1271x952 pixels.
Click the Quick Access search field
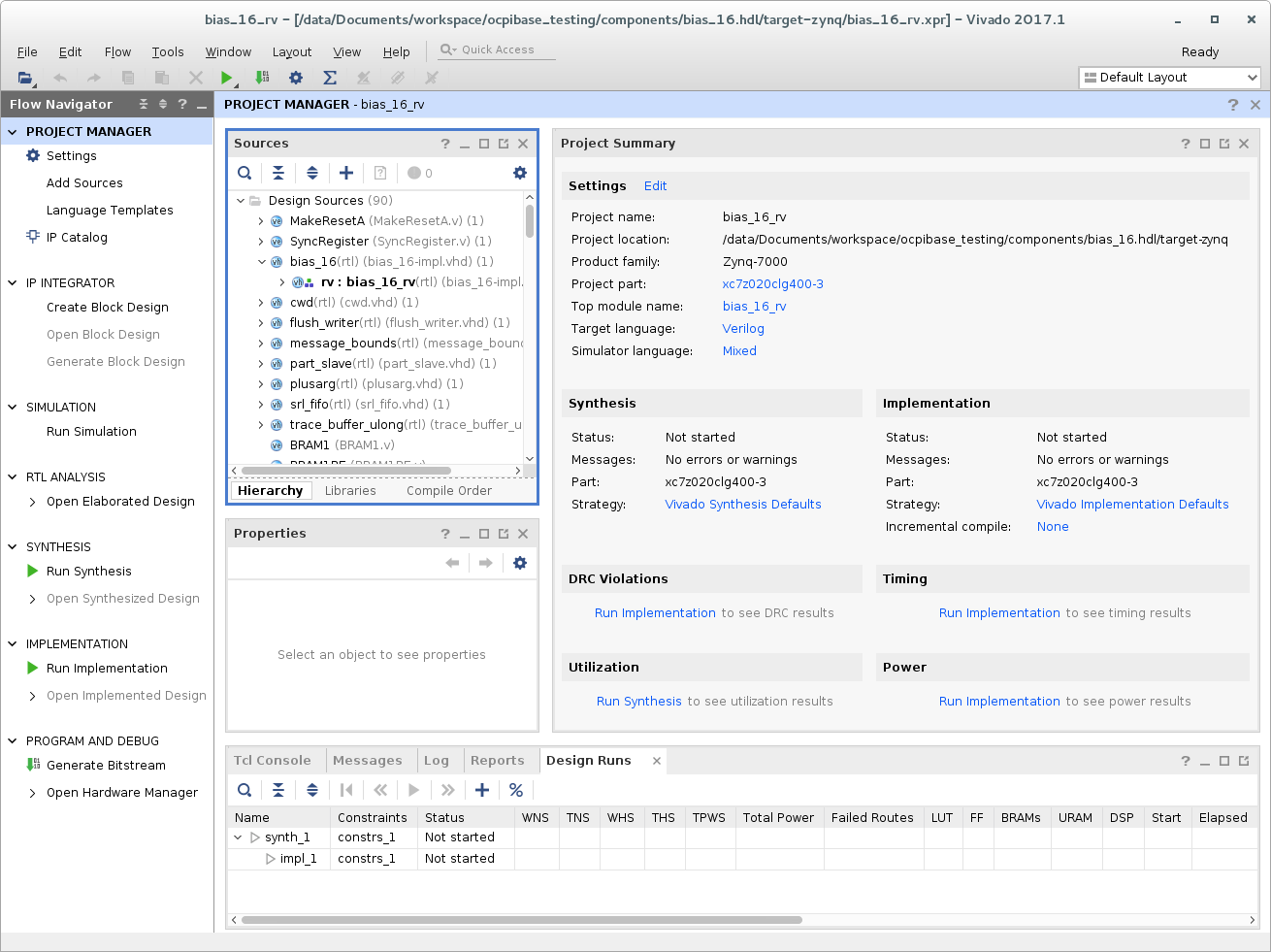coord(497,49)
